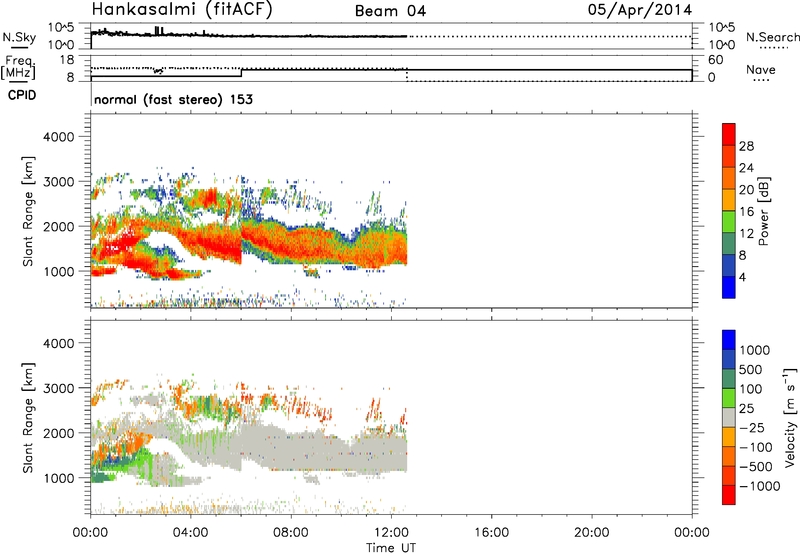Click the '18' frequency axis value
Viewport: 800px width, 554px height.
coord(67,60)
